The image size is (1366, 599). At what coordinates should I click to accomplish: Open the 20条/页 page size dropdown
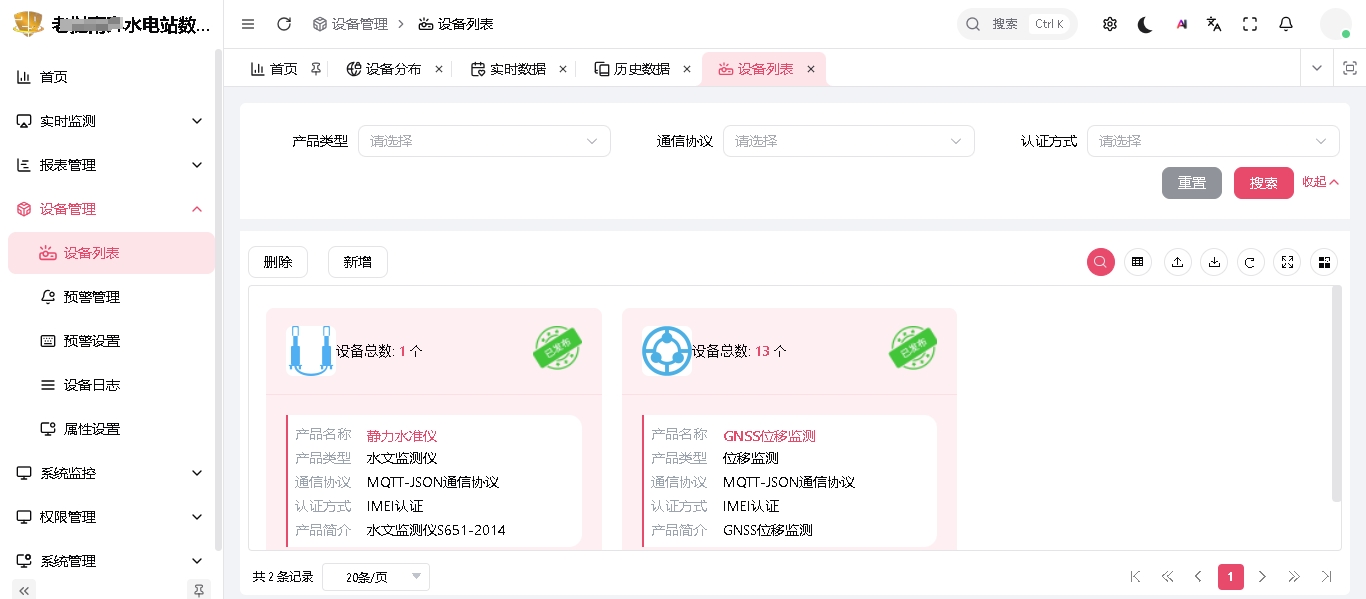click(x=376, y=577)
